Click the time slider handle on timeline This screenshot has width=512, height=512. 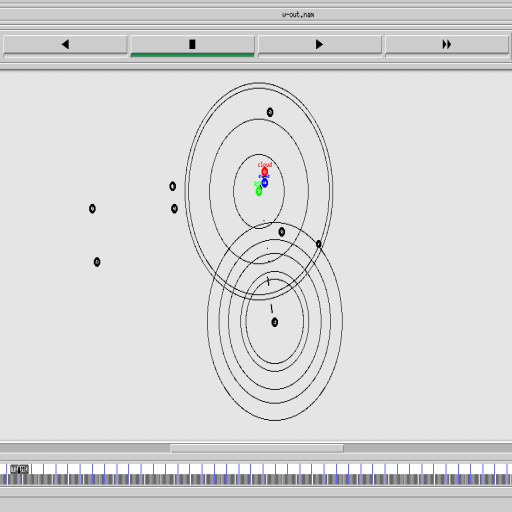(x=19, y=469)
